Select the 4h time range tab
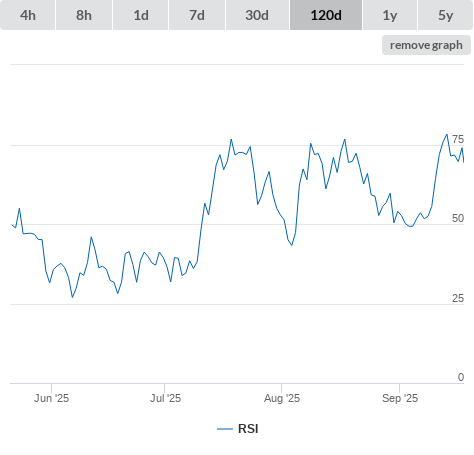Image resolution: width=474 pixels, height=455 pixels. pos(28,15)
